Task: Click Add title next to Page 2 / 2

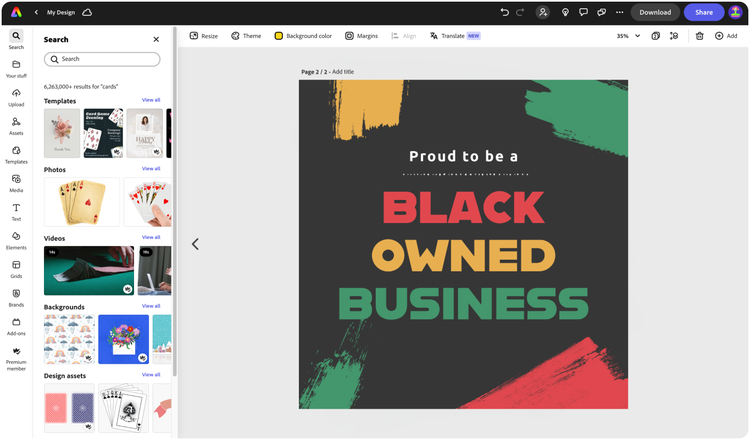Action: pyautogui.click(x=343, y=72)
